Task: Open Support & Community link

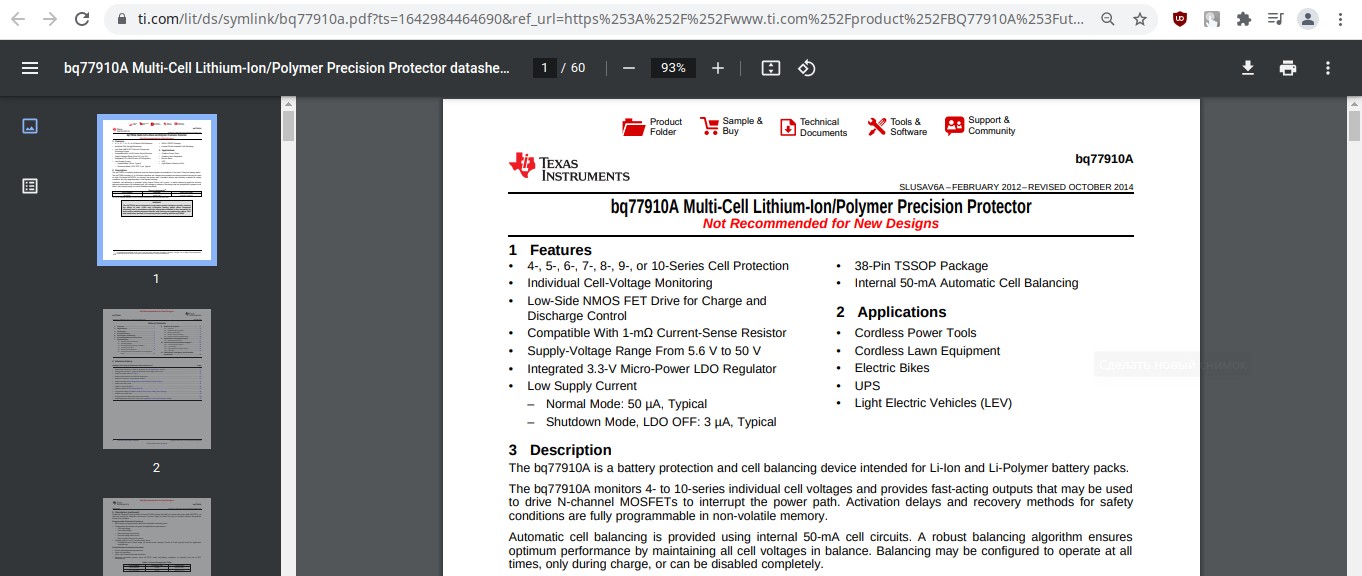Action: pyautogui.click(x=980, y=126)
